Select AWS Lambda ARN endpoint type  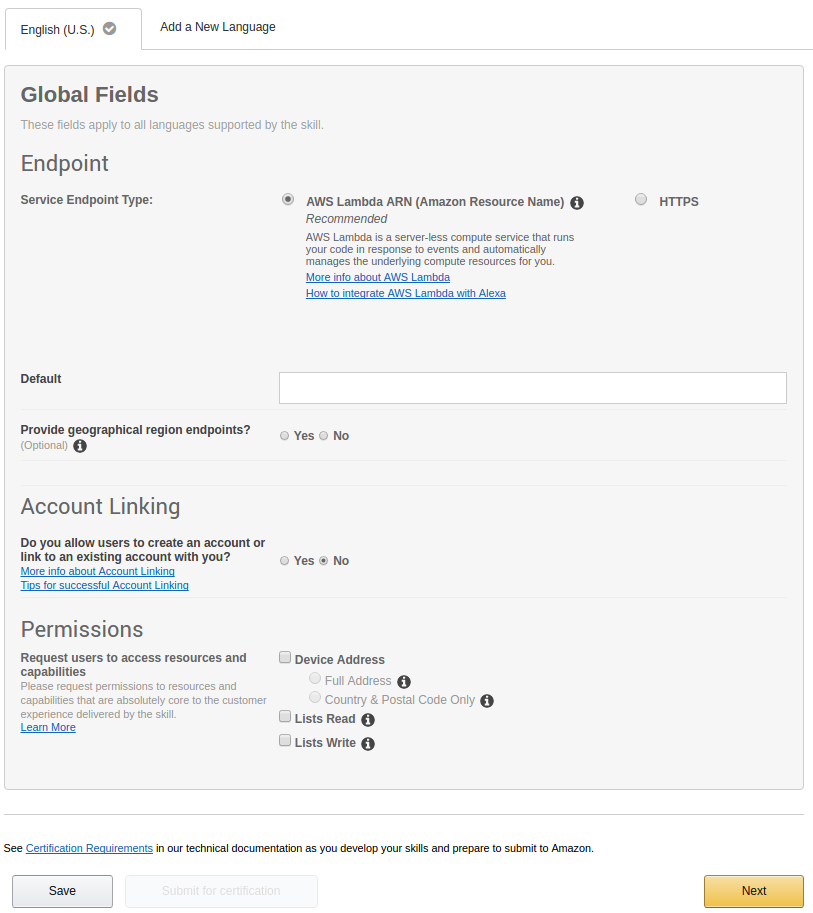click(x=288, y=199)
